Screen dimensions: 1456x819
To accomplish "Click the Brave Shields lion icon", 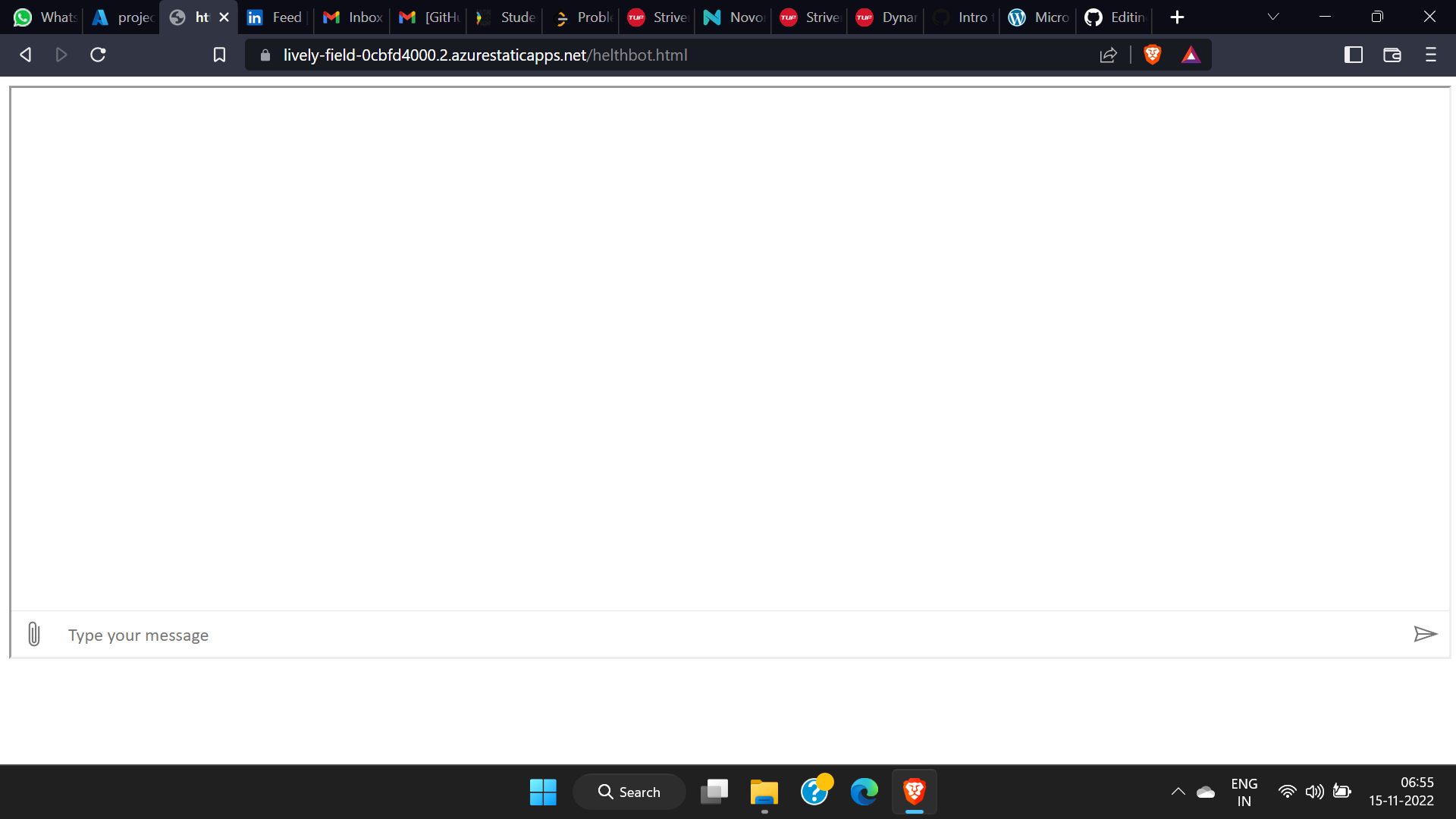I will pos(1152,55).
